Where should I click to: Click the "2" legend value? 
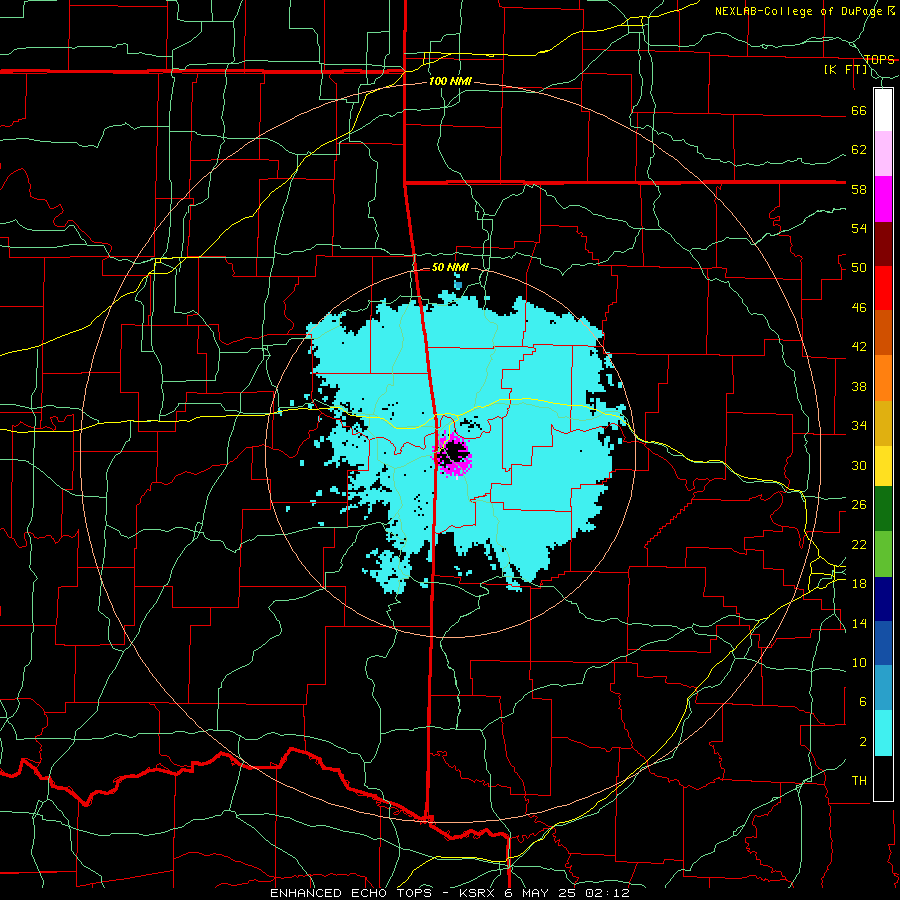pyautogui.click(x=862, y=741)
